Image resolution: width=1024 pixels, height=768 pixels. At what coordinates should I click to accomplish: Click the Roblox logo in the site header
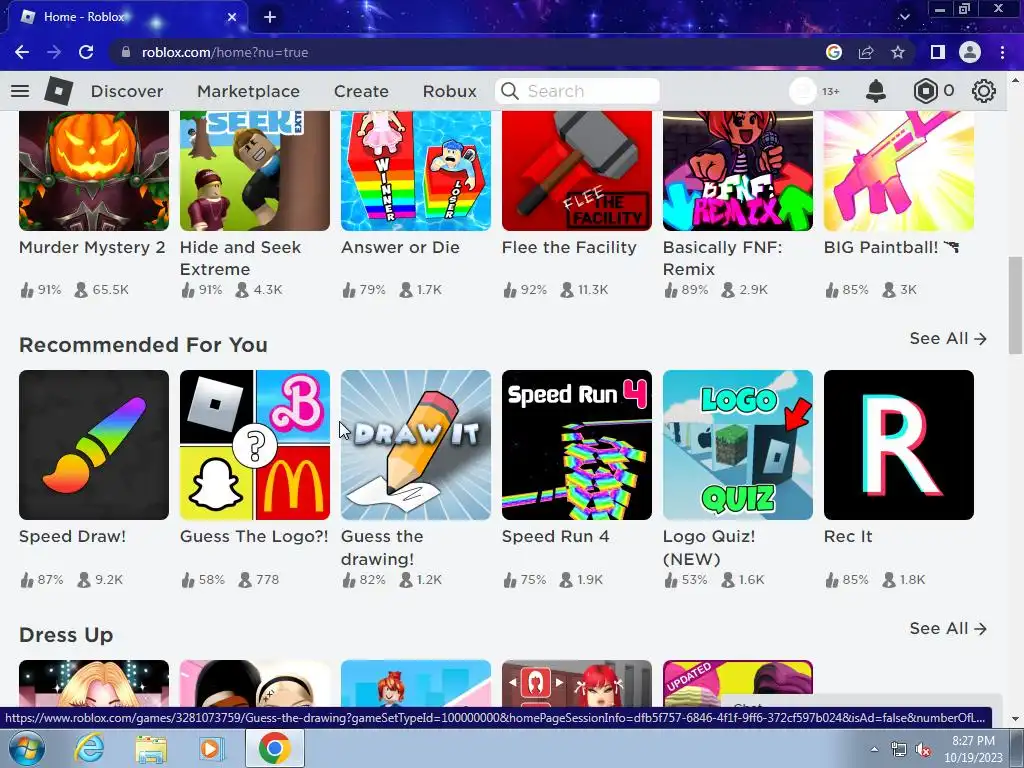(x=59, y=91)
